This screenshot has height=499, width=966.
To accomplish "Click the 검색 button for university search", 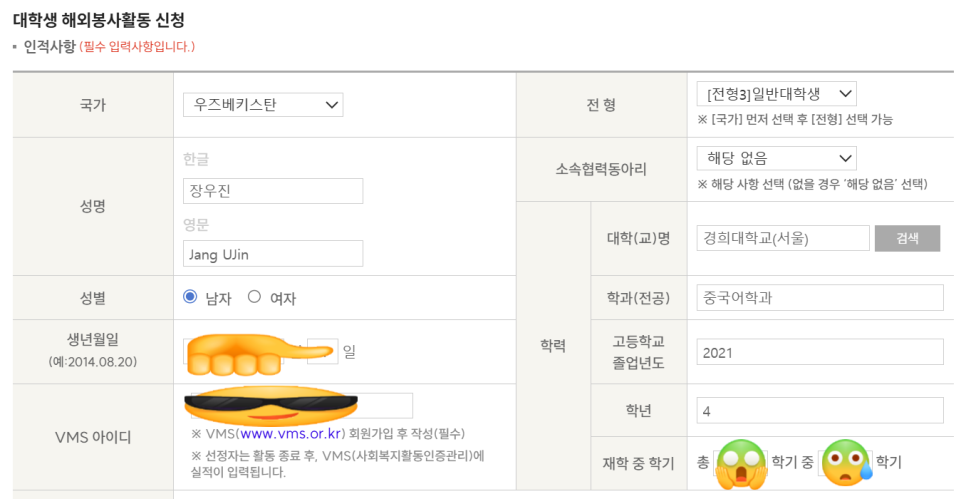I will point(907,238).
